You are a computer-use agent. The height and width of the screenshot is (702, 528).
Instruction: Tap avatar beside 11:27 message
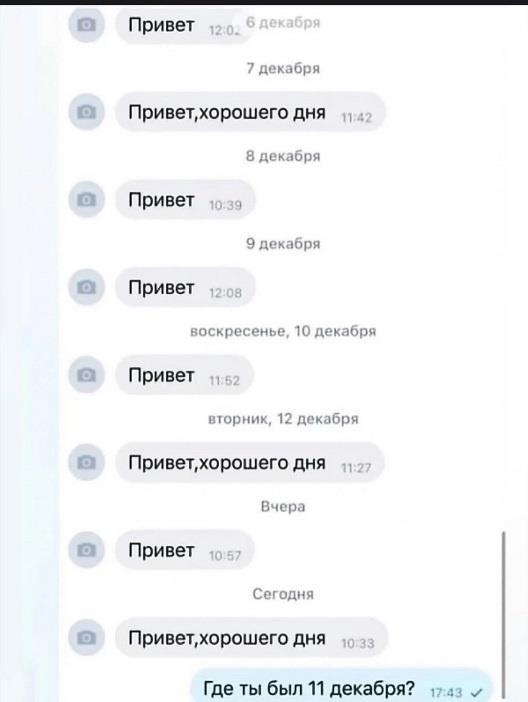[x=86, y=462]
